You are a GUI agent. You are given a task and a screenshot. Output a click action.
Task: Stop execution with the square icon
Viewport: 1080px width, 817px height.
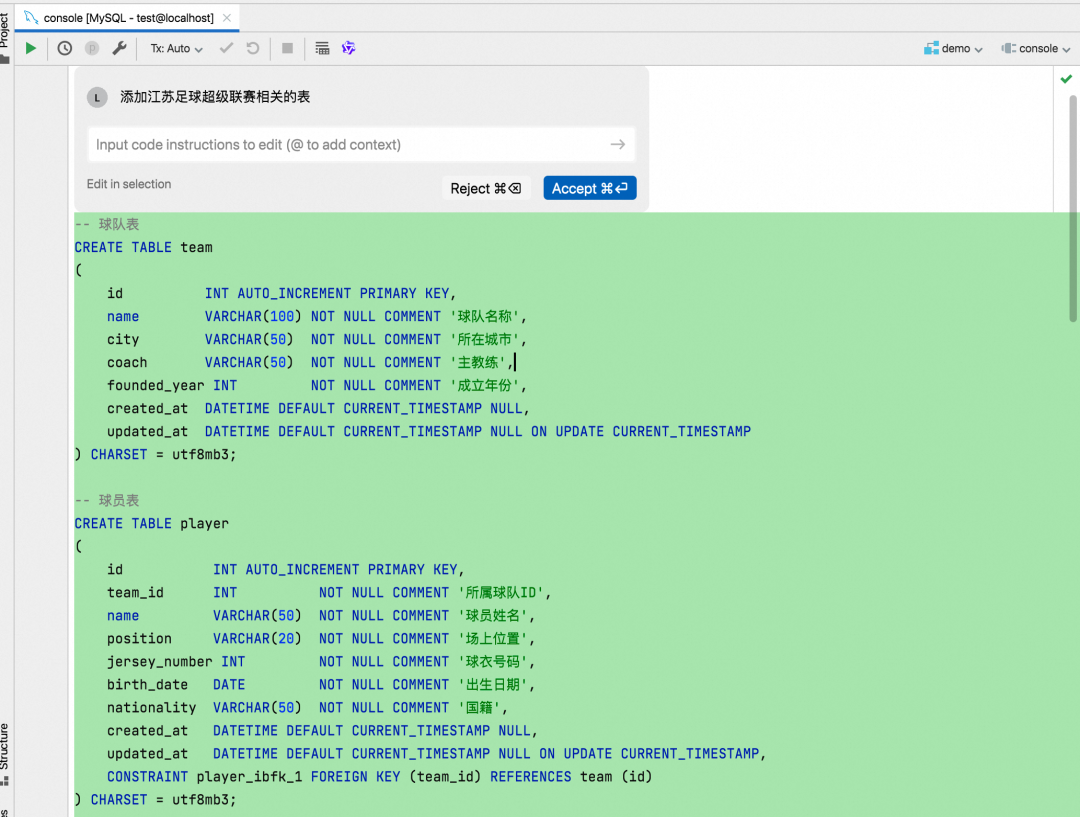click(287, 48)
